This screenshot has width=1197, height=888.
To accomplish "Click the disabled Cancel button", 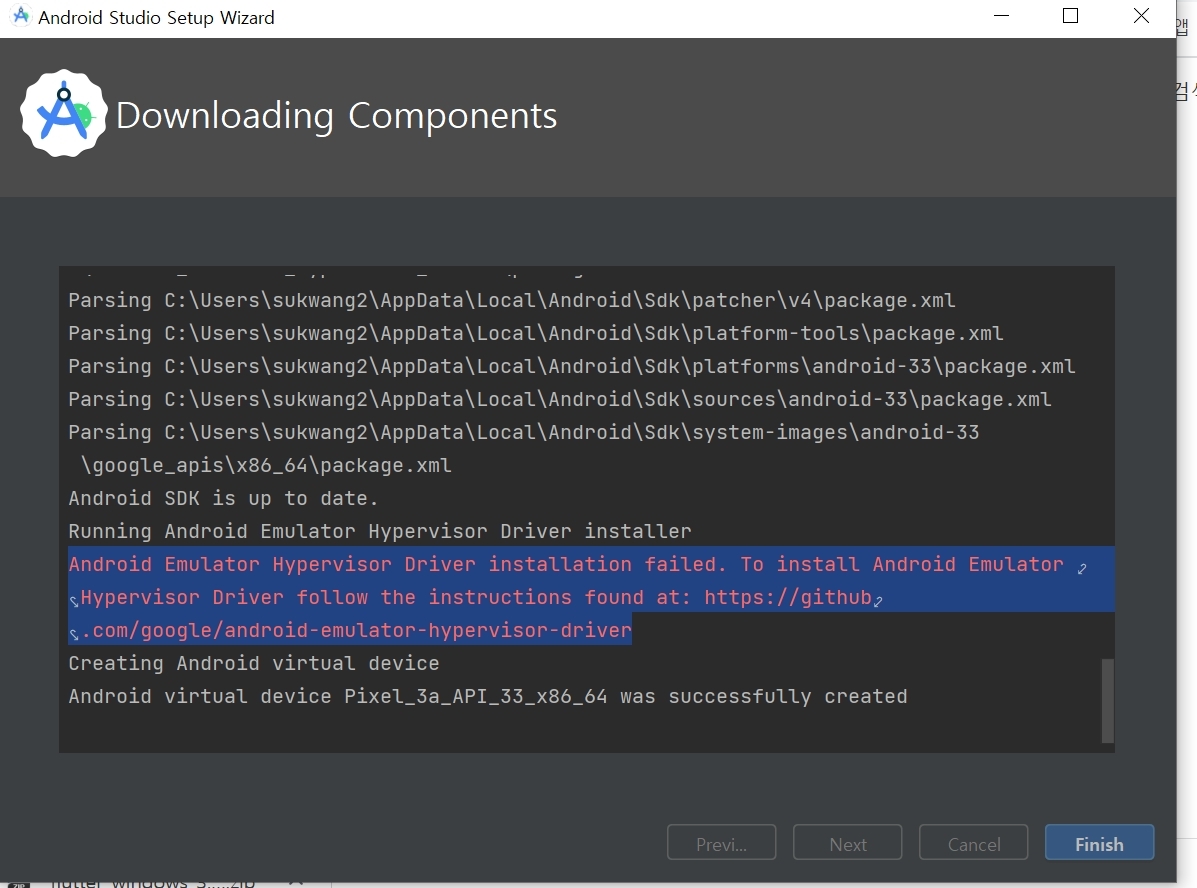I will pos(973,843).
